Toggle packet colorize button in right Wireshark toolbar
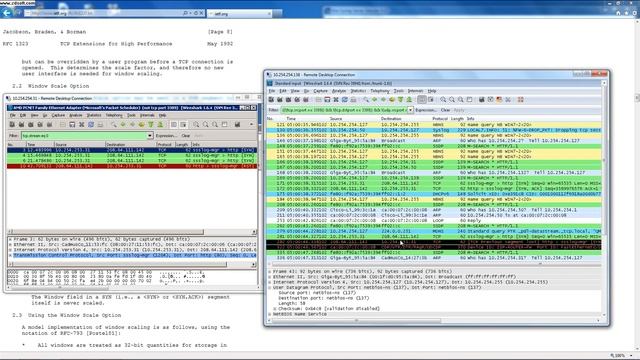640x360 pixels. click(x=422, y=100)
